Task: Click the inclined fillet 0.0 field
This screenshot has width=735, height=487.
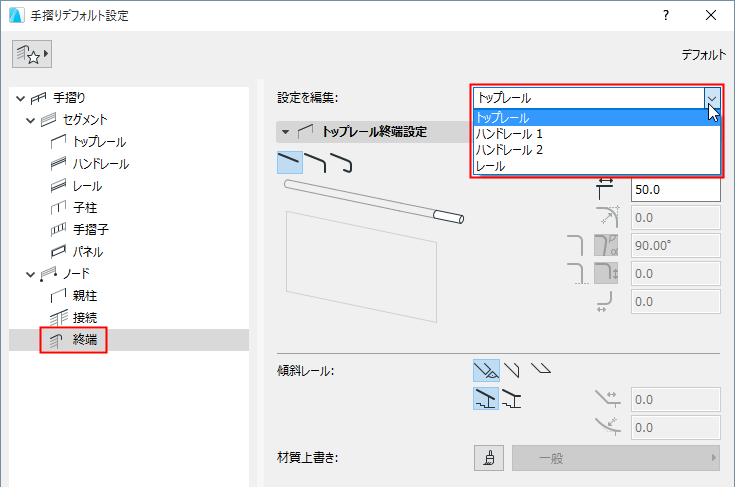Action: point(675,427)
